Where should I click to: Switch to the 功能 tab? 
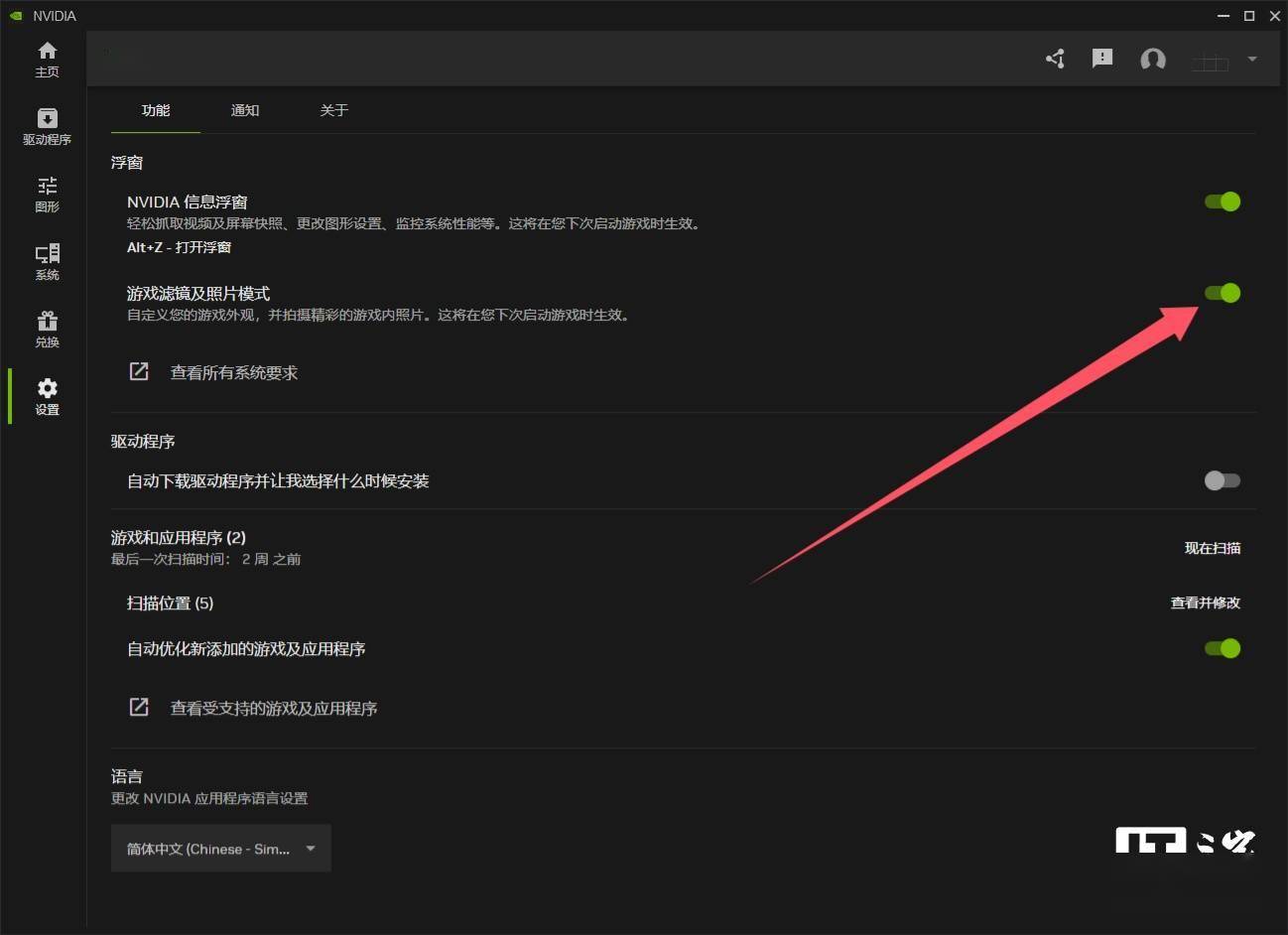click(156, 110)
